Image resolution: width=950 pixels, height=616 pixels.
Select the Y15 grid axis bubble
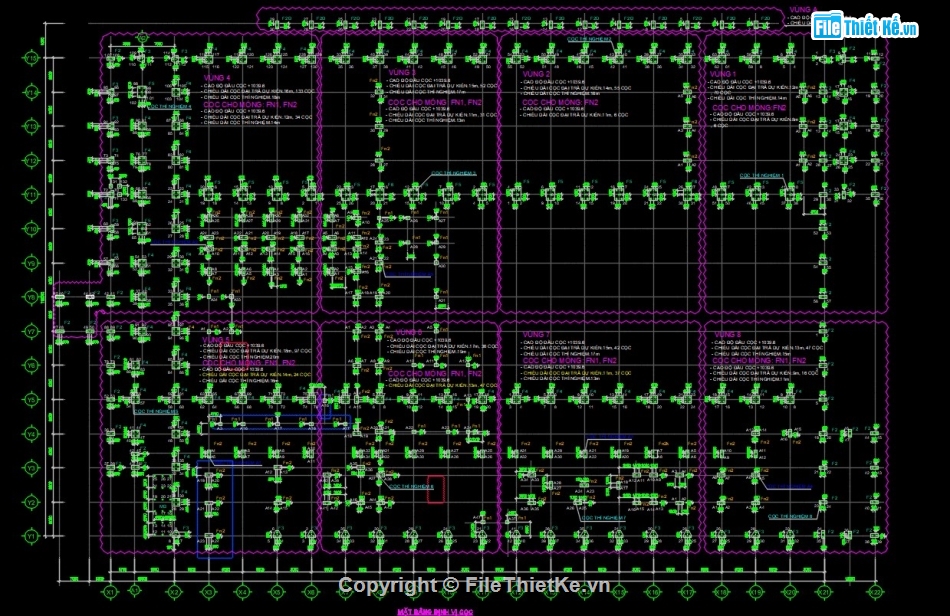[x=32, y=58]
